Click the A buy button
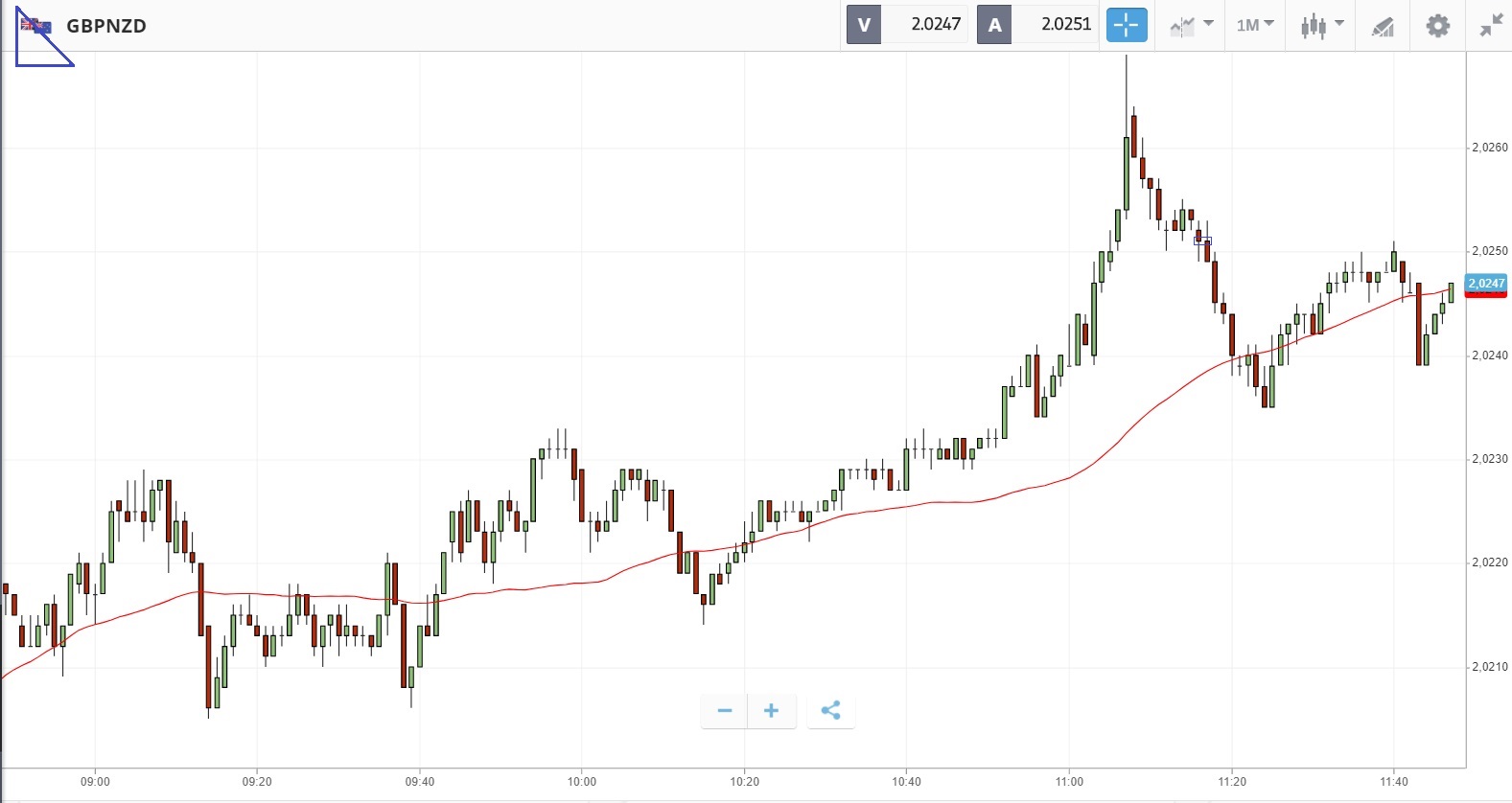This screenshot has width=1512, height=803. pos(994,25)
